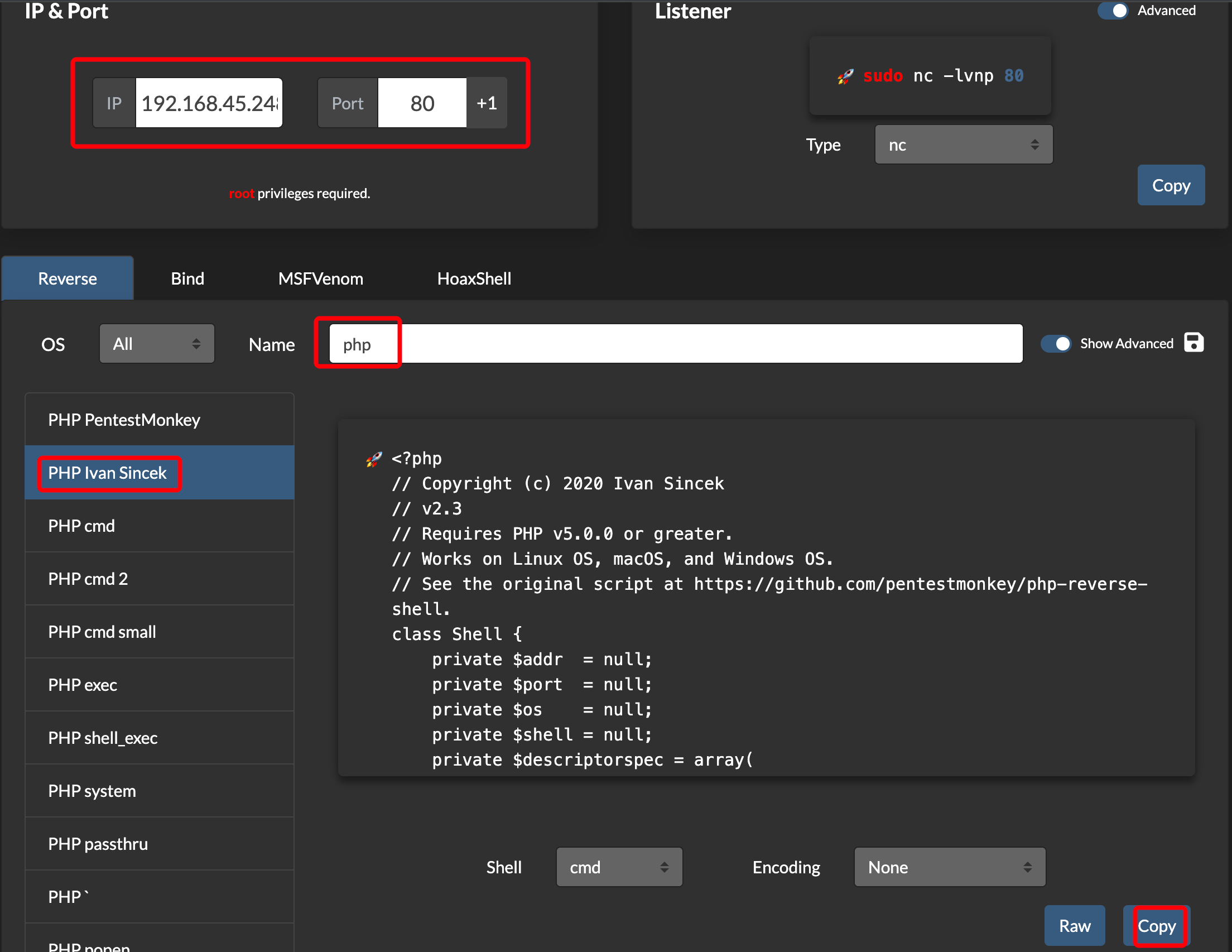This screenshot has width=1232, height=952.
Task: Open the Encoding None dropdown
Action: 949,867
